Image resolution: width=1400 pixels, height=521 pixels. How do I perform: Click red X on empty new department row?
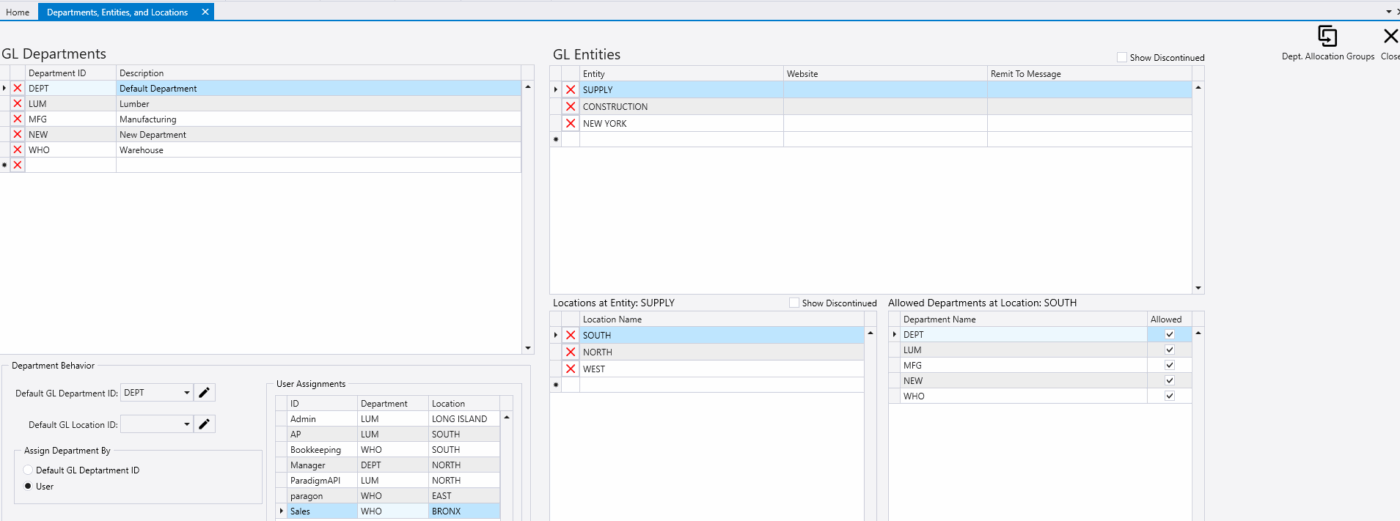point(17,165)
